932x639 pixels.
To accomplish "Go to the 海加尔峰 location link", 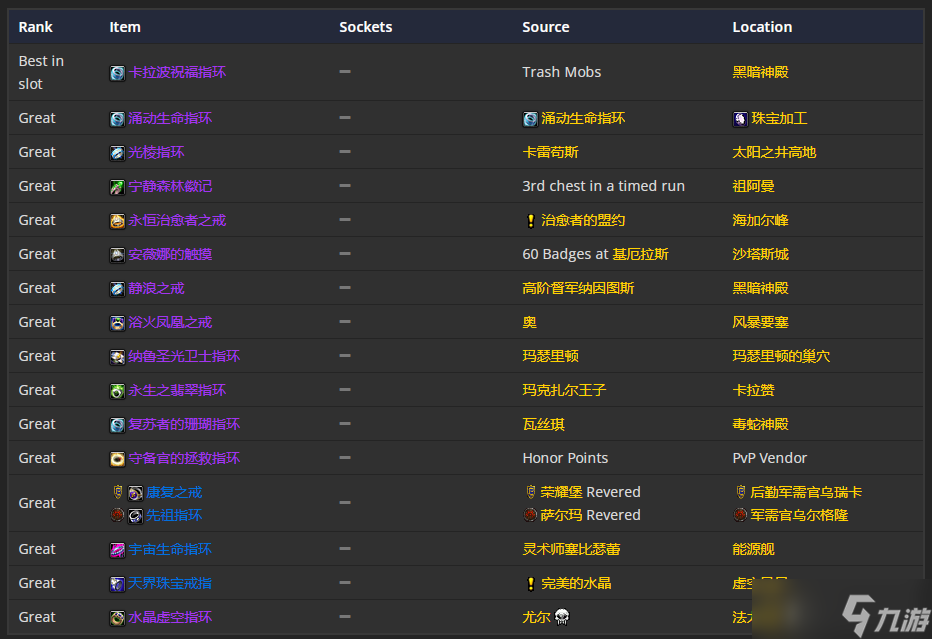I will [760, 221].
